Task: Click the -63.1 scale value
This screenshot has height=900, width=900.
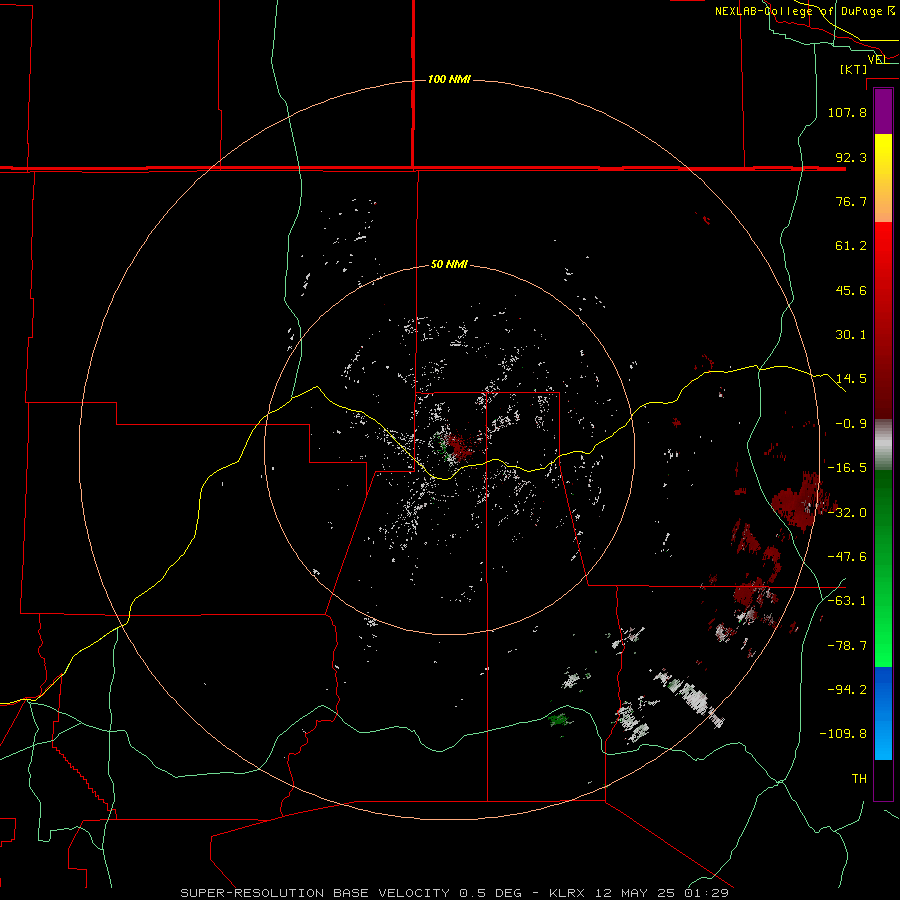Action: coord(847,601)
